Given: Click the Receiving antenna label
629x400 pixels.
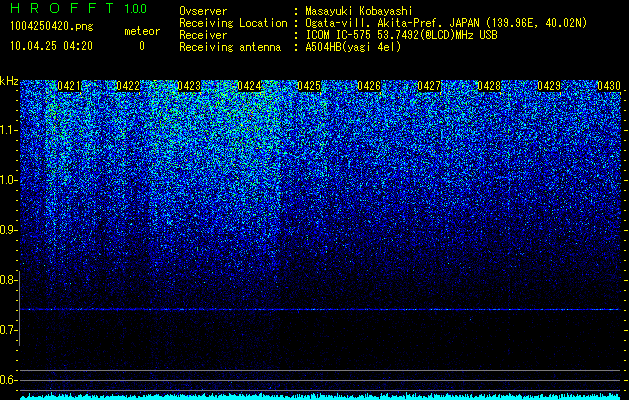Looking at the screenshot, I should pyautogui.click(x=230, y=47).
